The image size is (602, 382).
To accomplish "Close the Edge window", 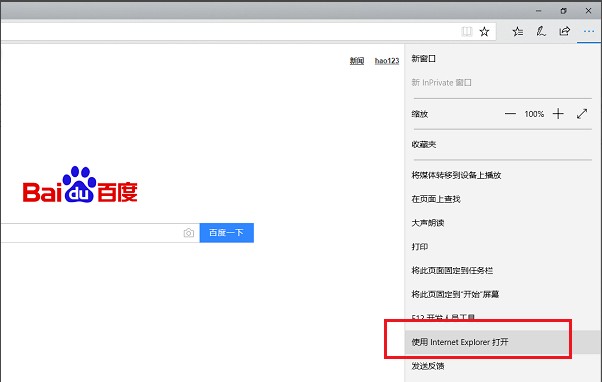I will point(588,11).
